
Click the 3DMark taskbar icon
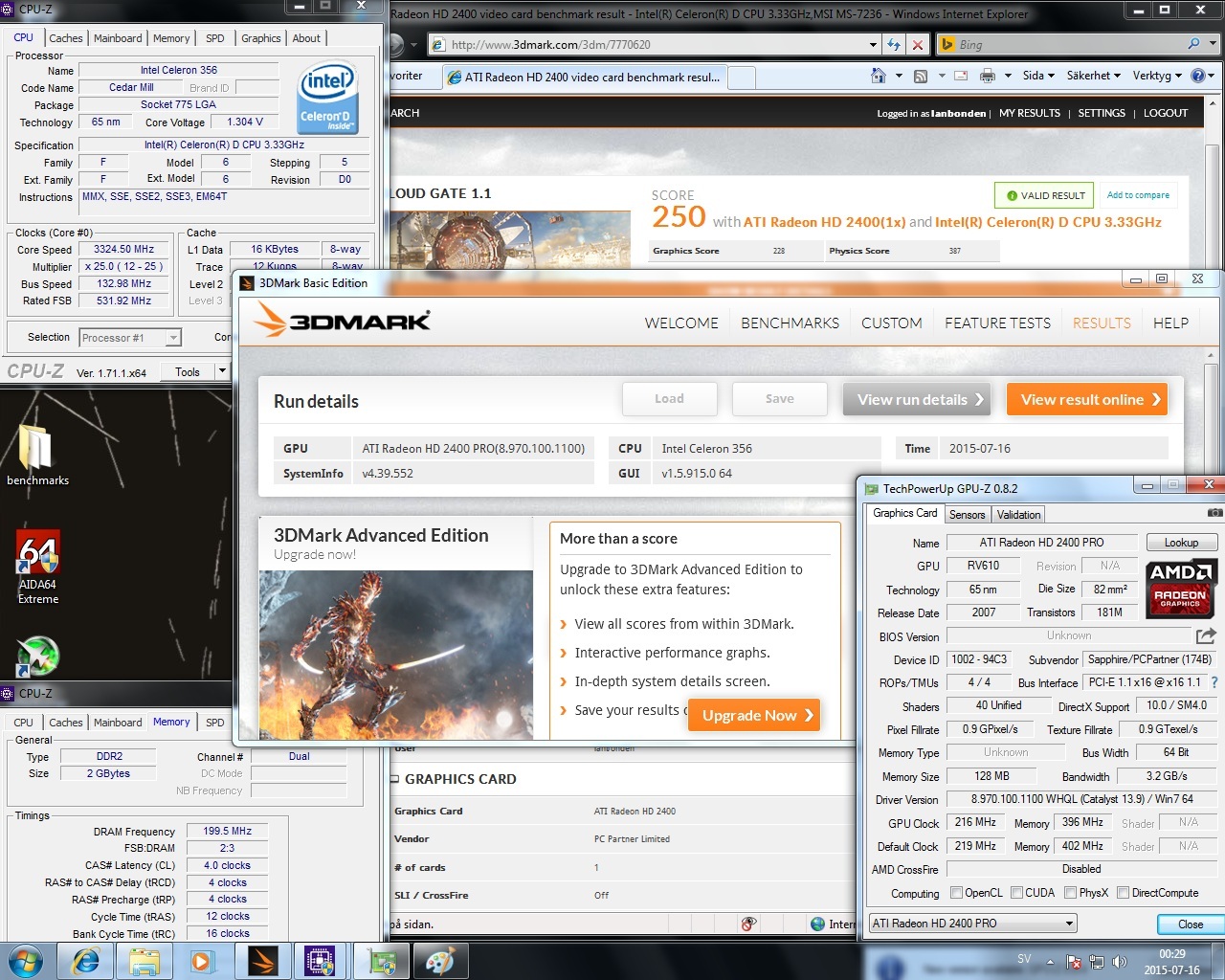(x=261, y=961)
